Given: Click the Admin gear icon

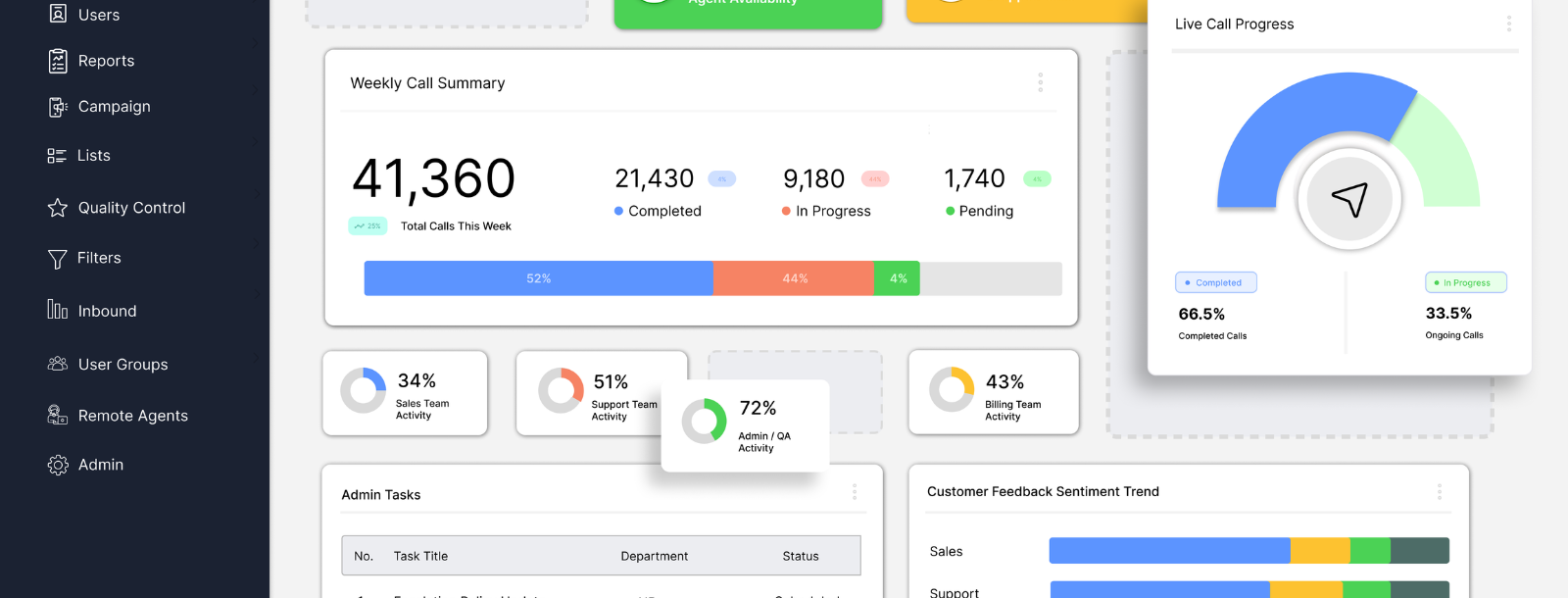Looking at the screenshot, I should (x=58, y=465).
